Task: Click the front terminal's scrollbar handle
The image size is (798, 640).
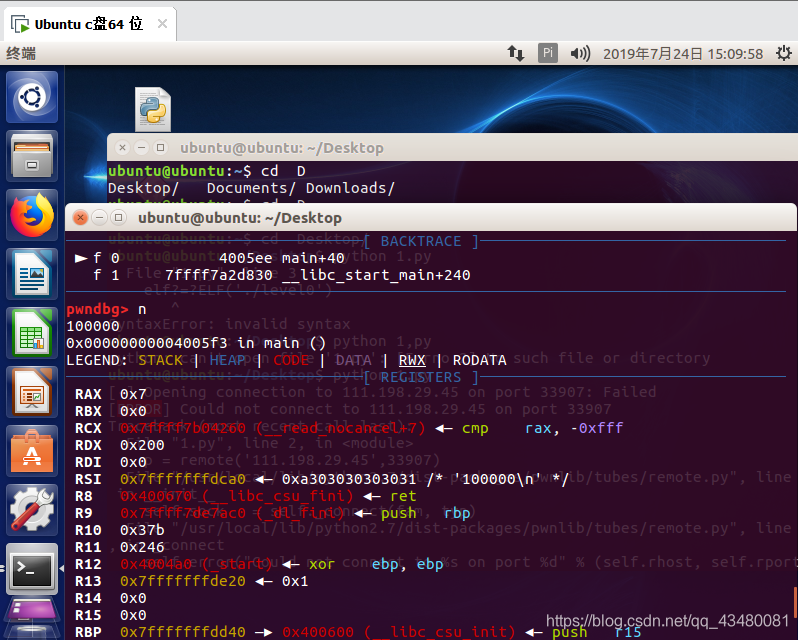Action: pyautogui.click(x=795, y=603)
